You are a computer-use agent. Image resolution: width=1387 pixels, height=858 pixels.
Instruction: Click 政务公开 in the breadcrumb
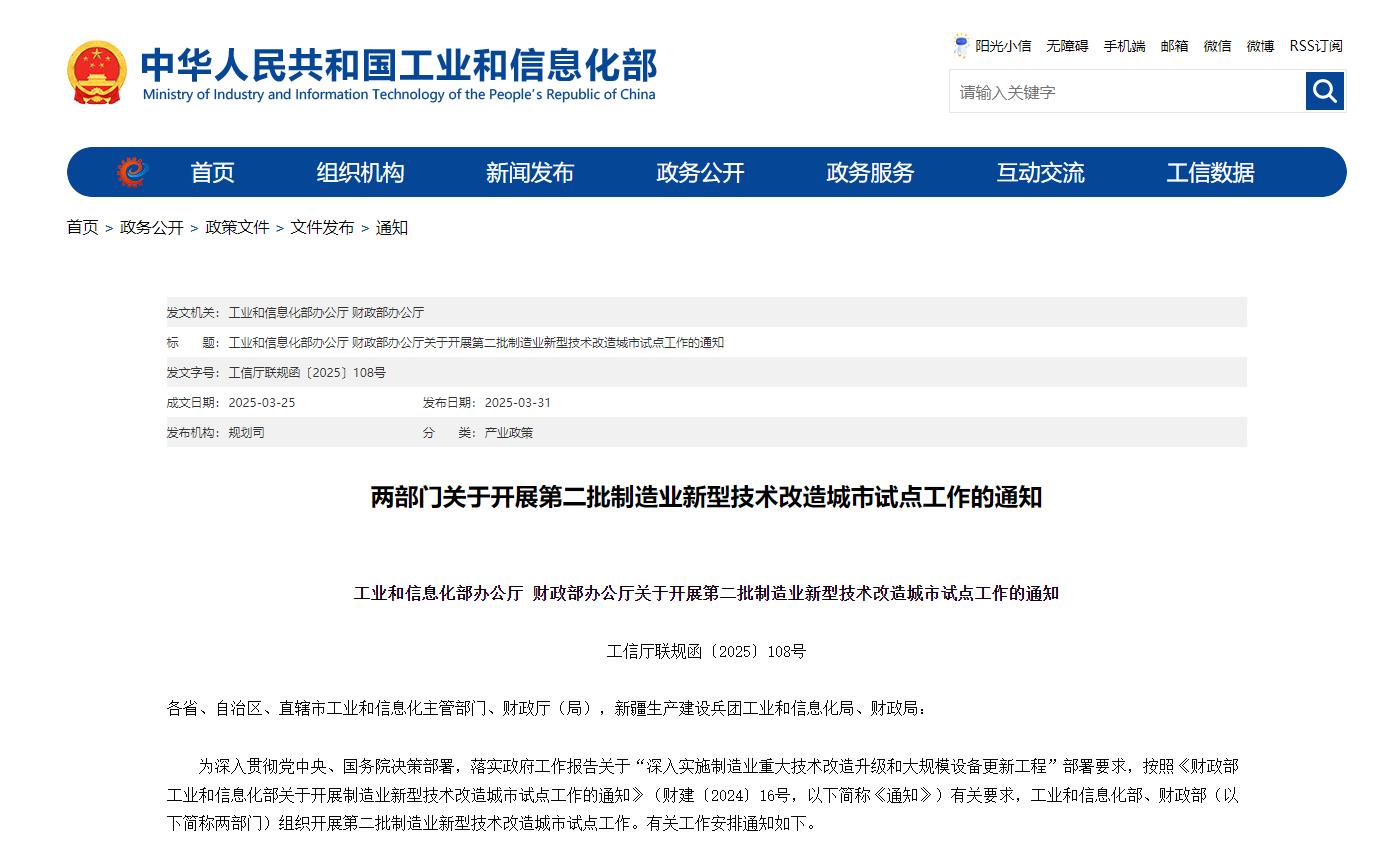[x=152, y=228]
